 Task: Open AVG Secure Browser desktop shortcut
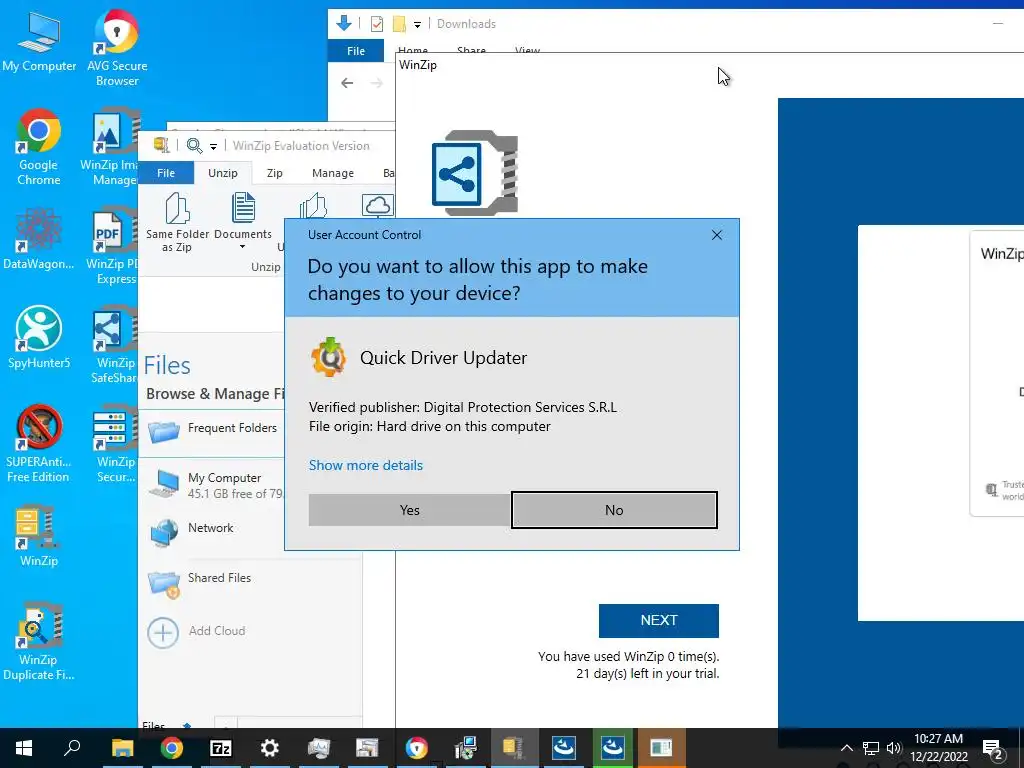click(117, 47)
